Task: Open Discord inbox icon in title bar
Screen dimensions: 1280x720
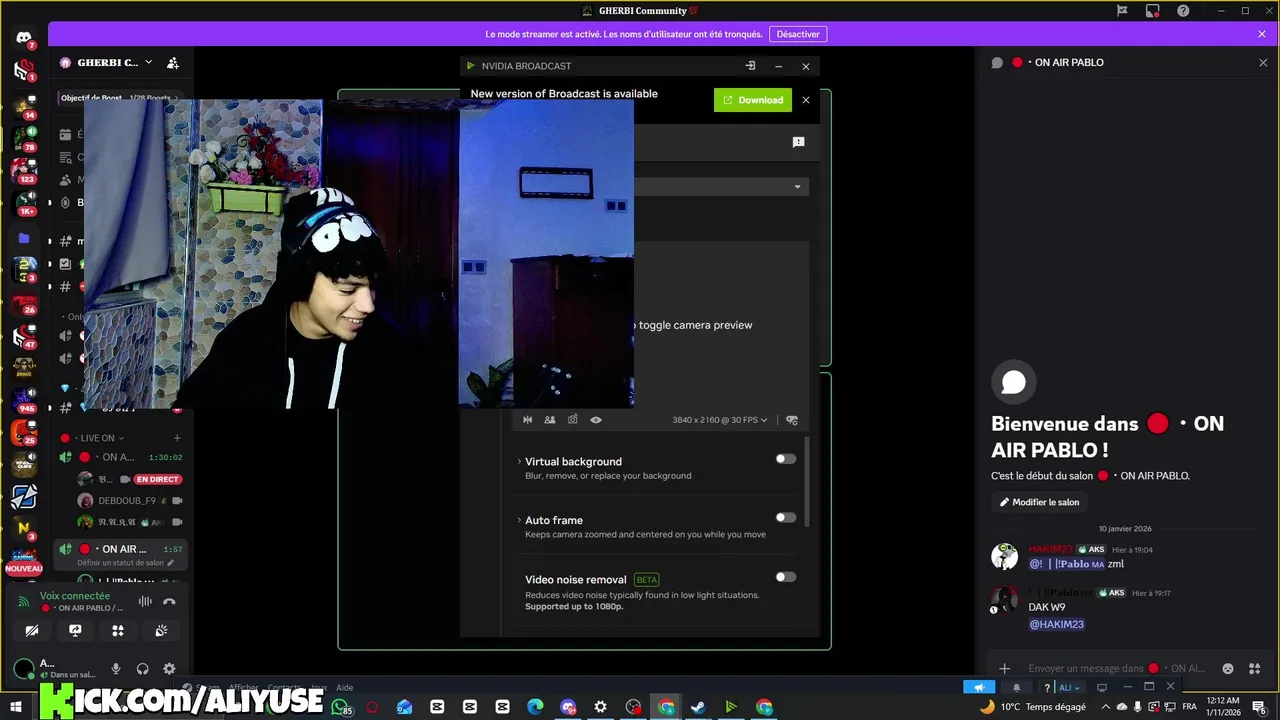Action: (x=1153, y=11)
